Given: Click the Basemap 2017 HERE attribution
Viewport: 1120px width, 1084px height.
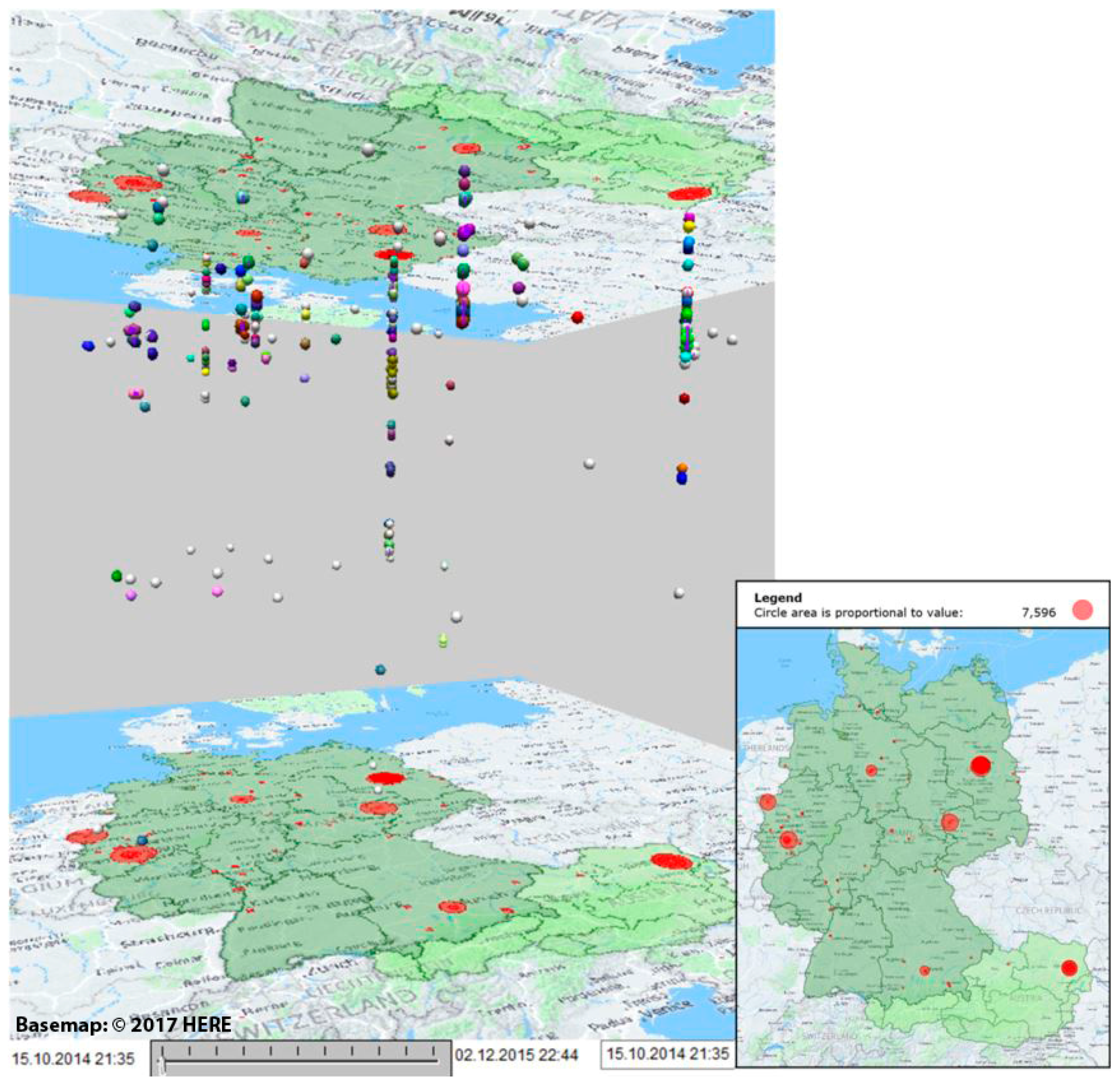Looking at the screenshot, I should point(123,1025).
